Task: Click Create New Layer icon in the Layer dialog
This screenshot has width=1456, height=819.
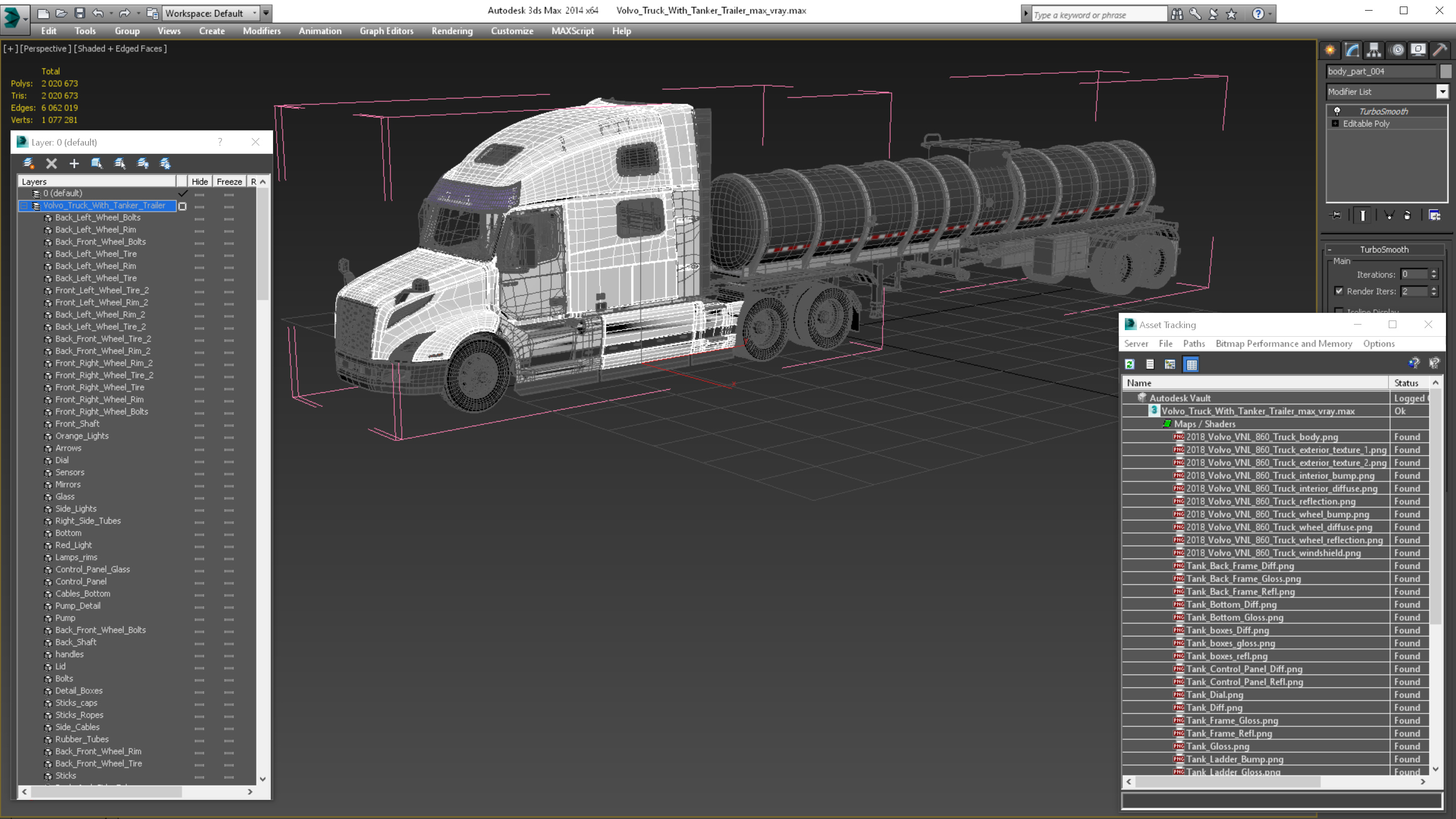Action: [x=28, y=163]
